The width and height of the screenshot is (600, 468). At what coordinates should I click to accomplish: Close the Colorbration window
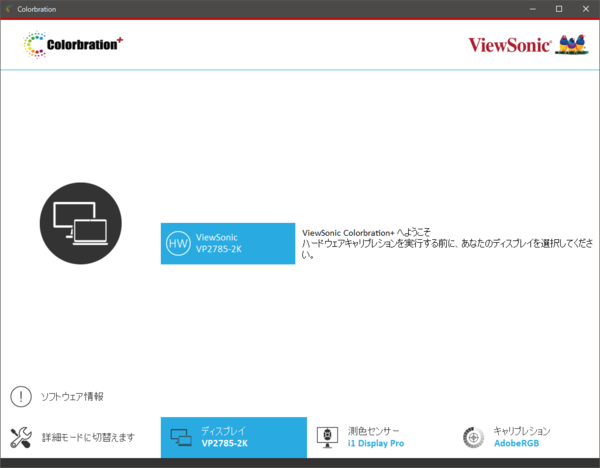(x=586, y=9)
